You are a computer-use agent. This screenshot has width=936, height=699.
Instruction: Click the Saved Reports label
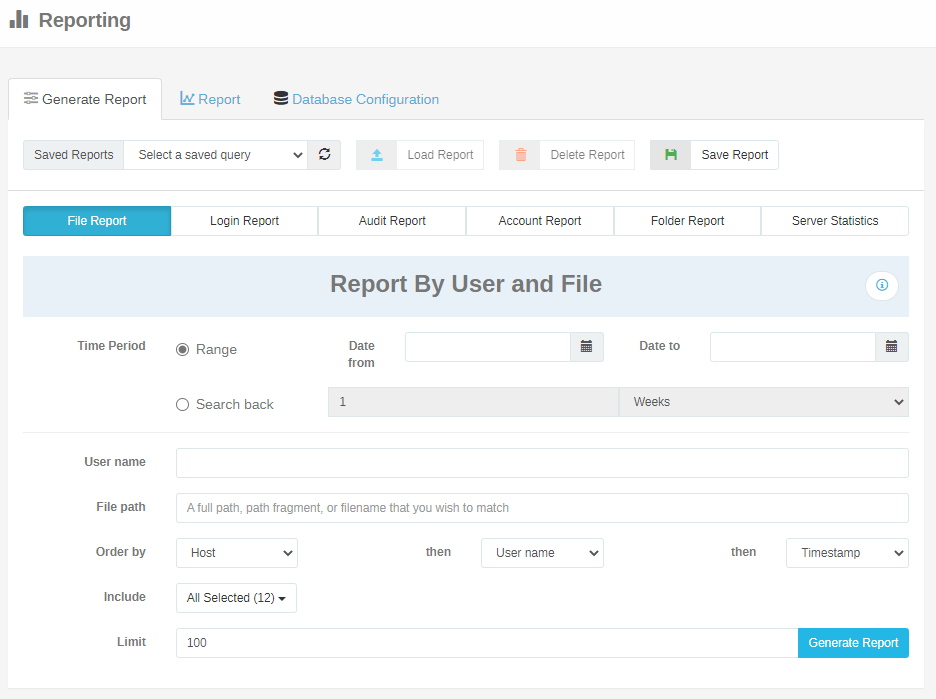[73, 155]
